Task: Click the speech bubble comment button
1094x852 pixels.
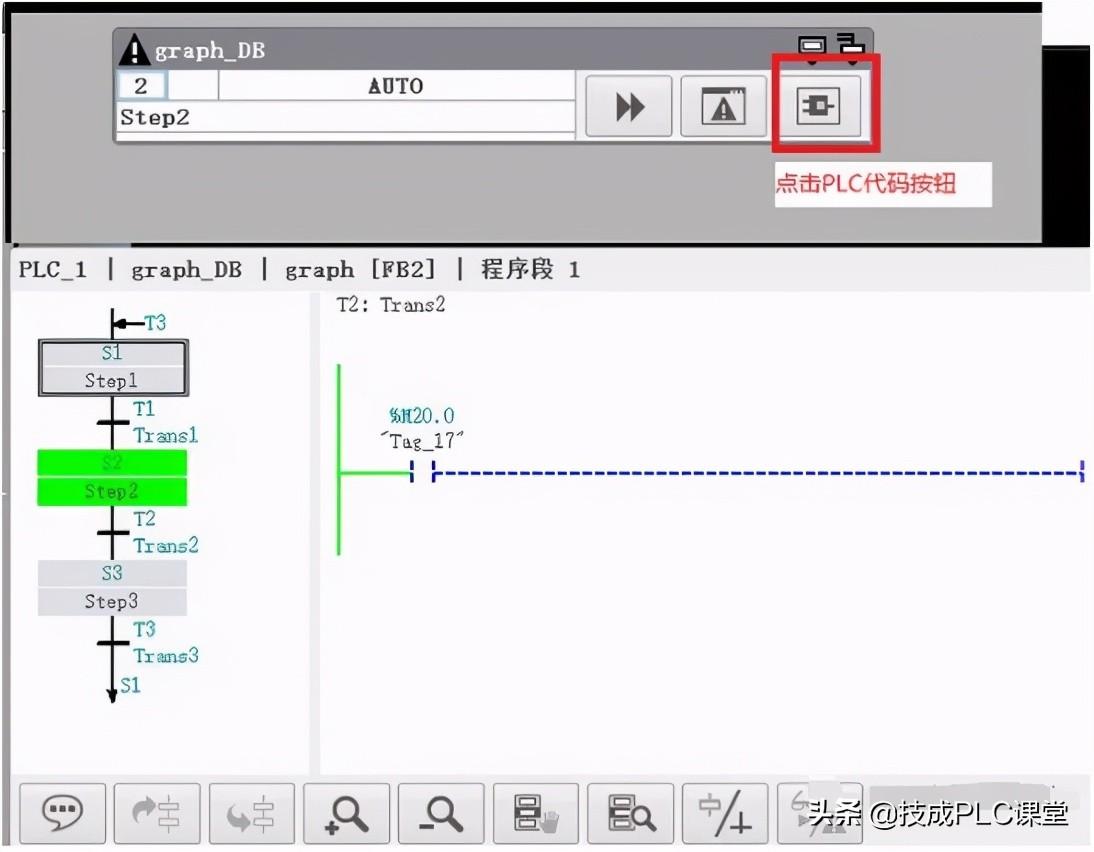Action: [63, 814]
